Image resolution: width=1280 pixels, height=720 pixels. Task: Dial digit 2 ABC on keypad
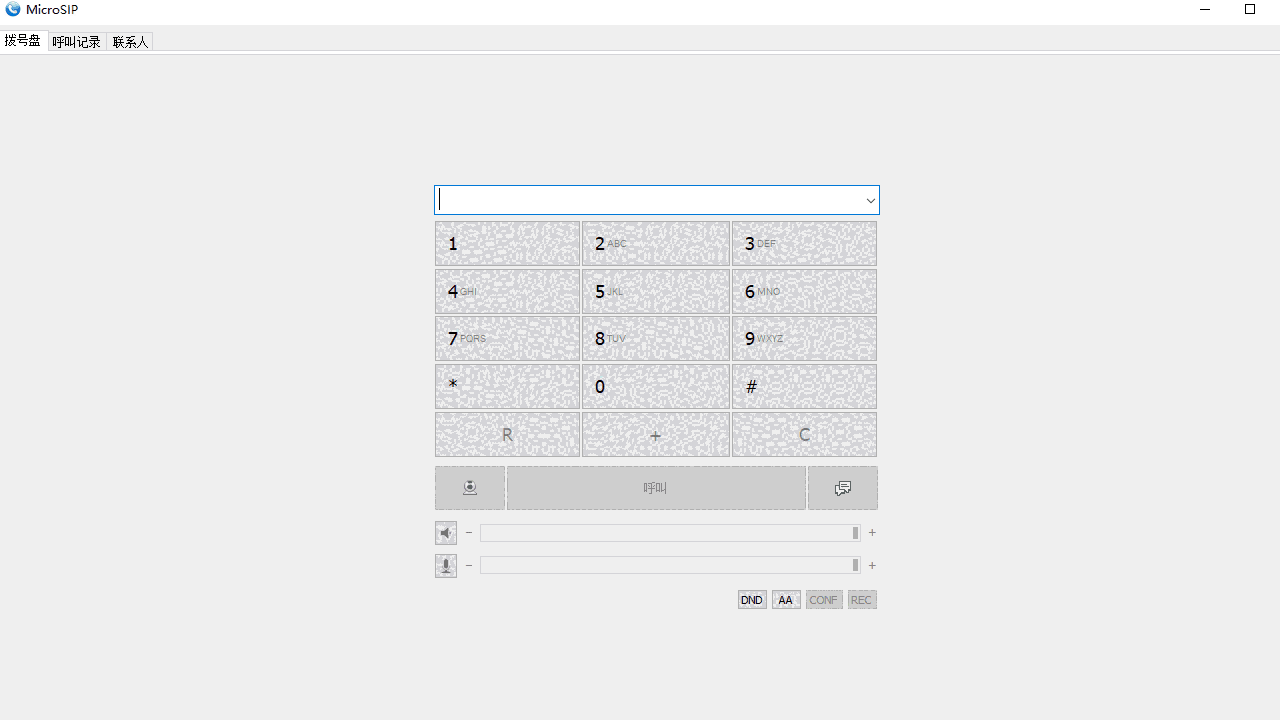(656, 244)
